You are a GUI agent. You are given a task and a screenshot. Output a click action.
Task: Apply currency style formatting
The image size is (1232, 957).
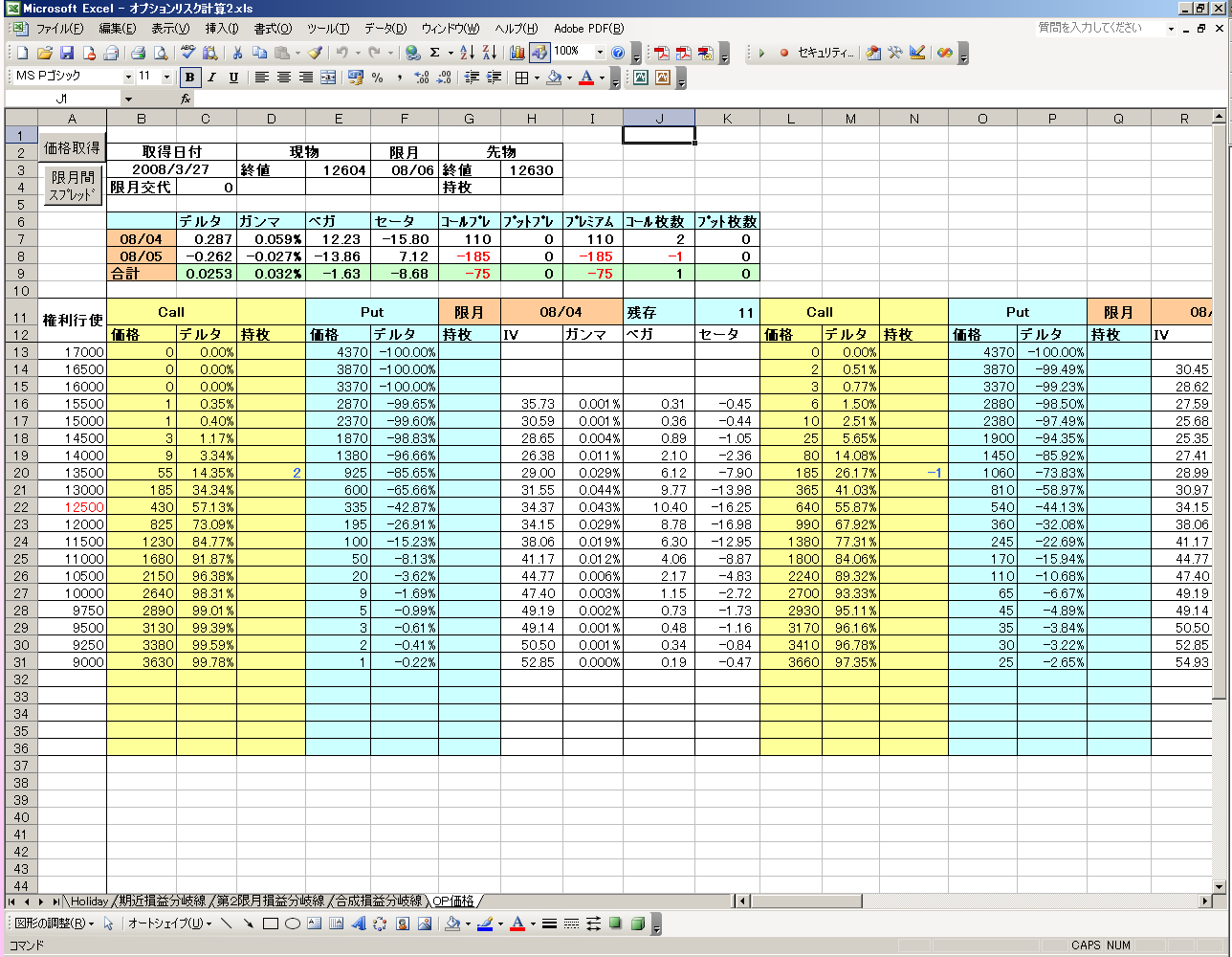[x=356, y=78]
